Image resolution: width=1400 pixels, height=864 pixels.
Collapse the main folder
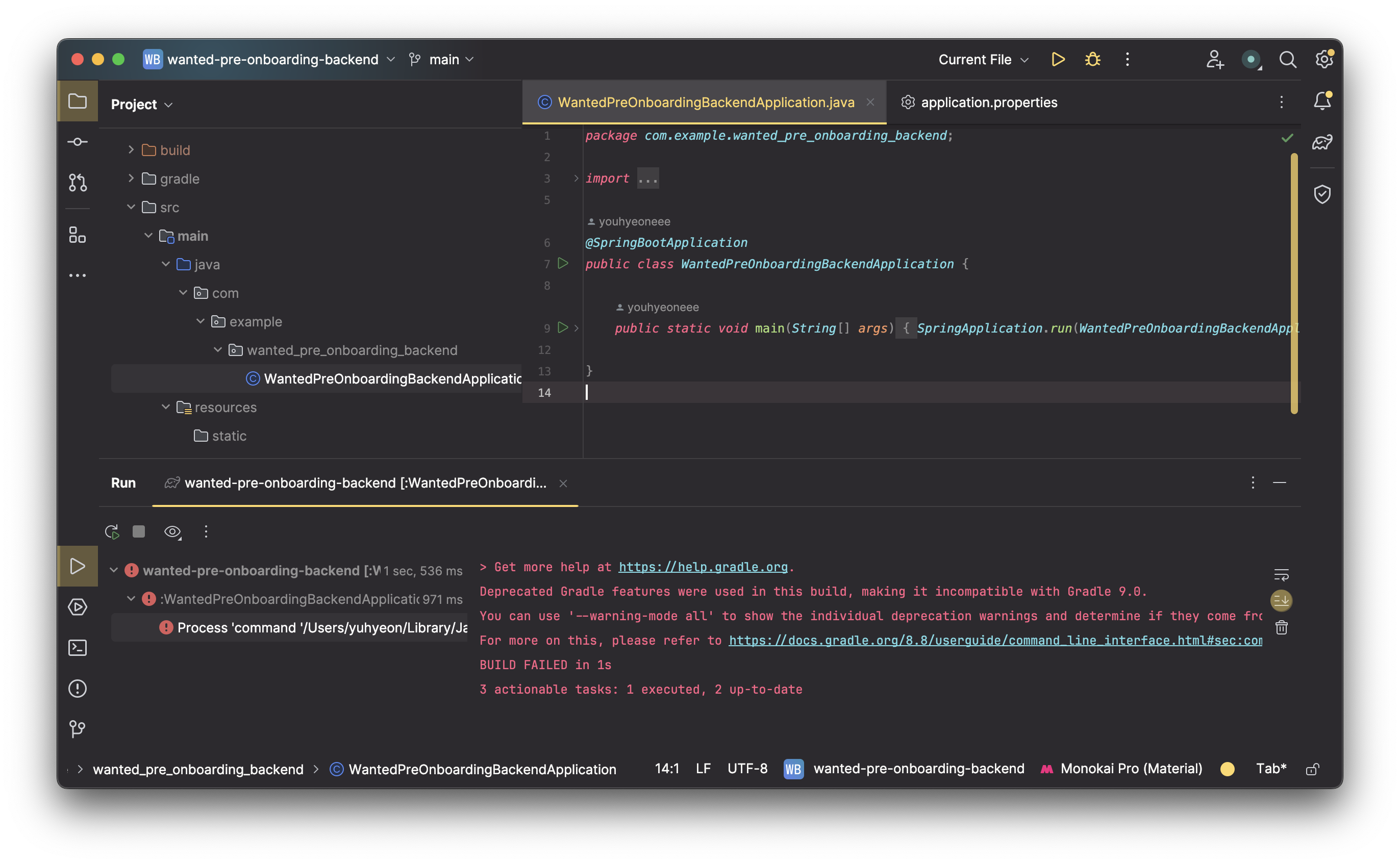[148, 236]
